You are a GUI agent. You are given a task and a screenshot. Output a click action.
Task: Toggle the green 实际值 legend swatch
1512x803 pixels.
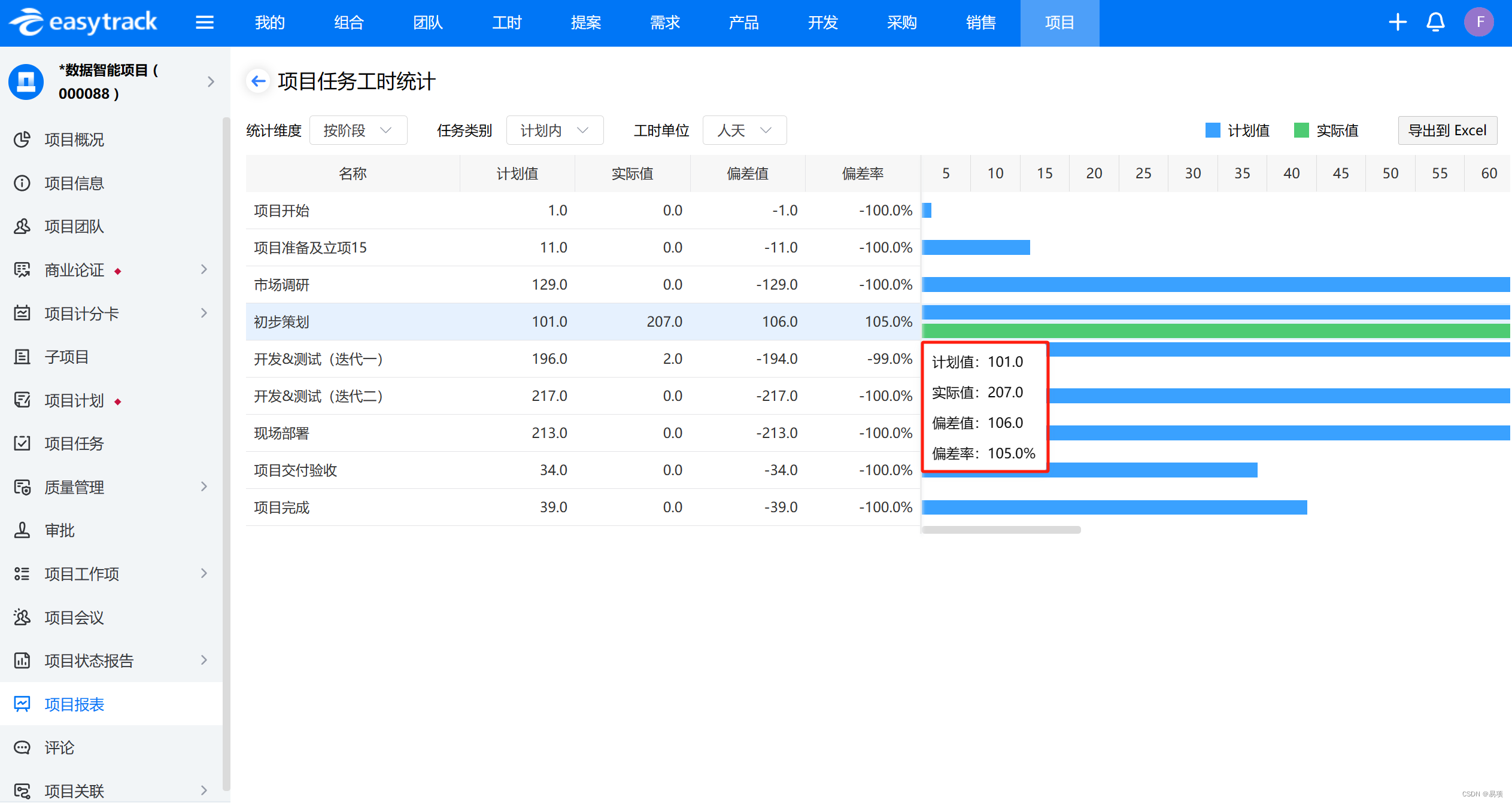tap(1301, 130)
